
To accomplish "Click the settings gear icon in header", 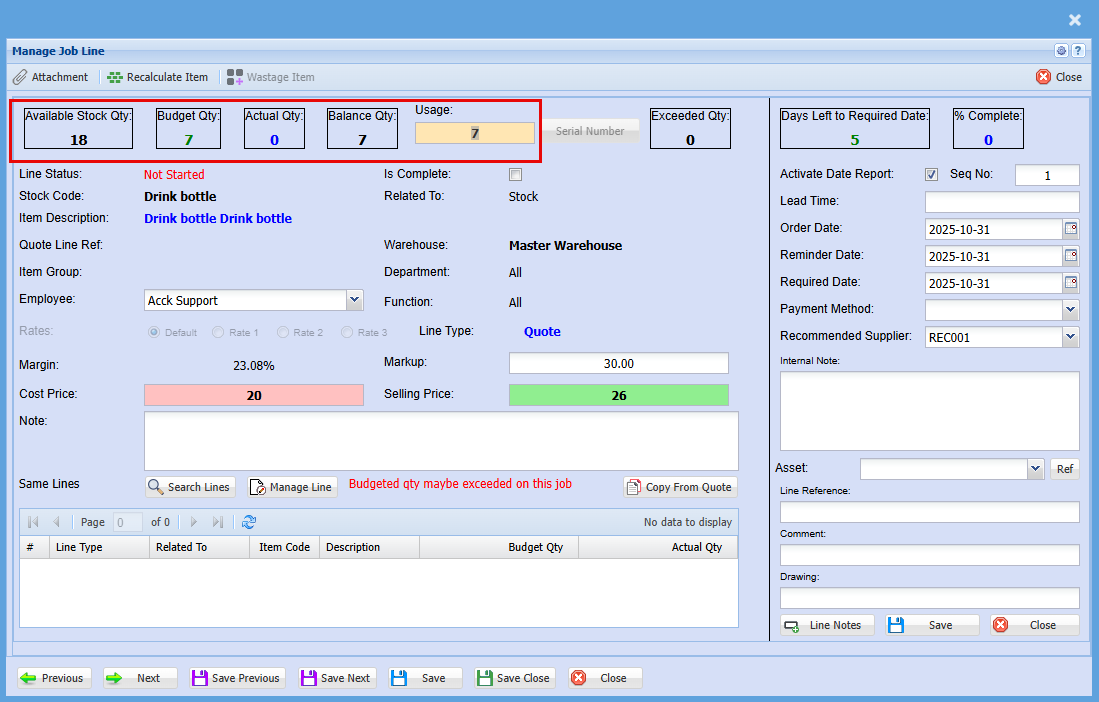I will click(1061, 51).
